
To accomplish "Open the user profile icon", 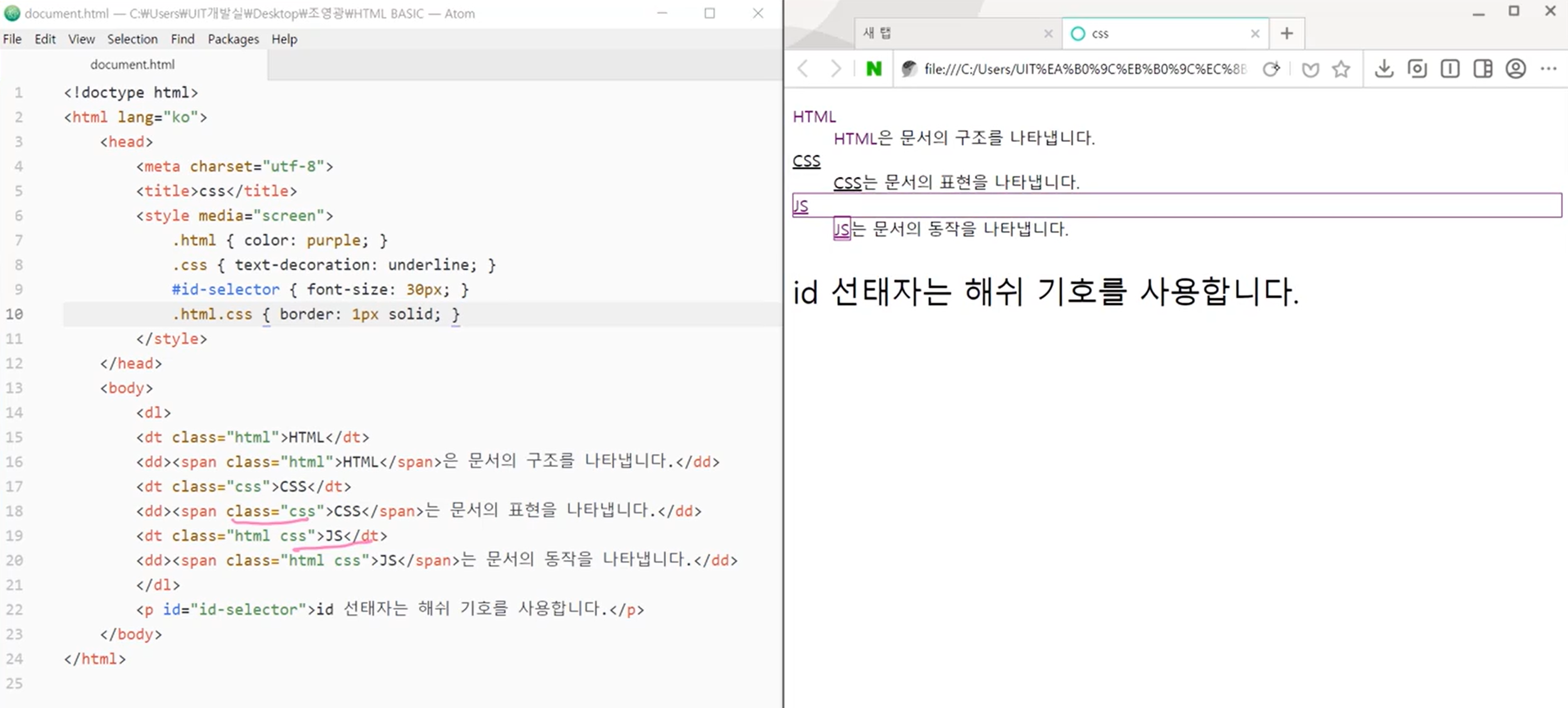I will [1515, 69].
